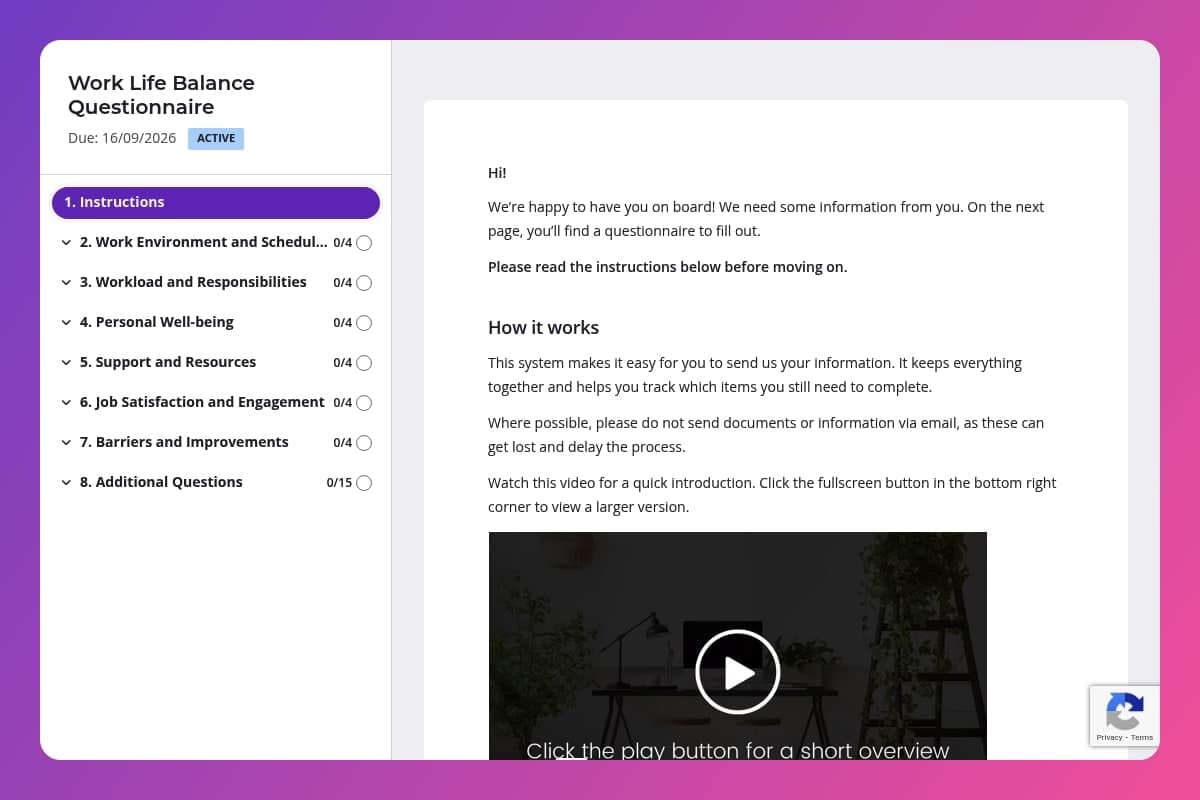Screen dimensions: 1200x800
Task: Expand the Additional Questions chevron
Action: click(x=66, y=482)
